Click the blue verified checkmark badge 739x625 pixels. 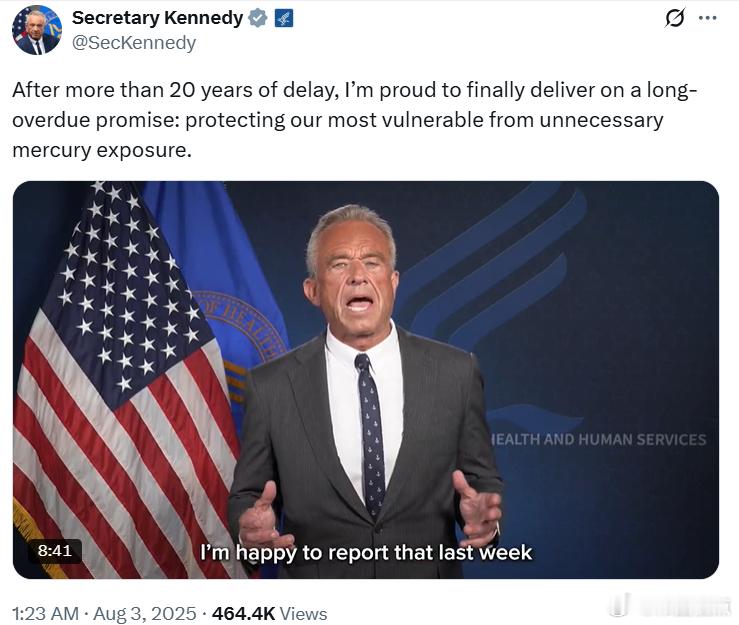coord(258,18)
